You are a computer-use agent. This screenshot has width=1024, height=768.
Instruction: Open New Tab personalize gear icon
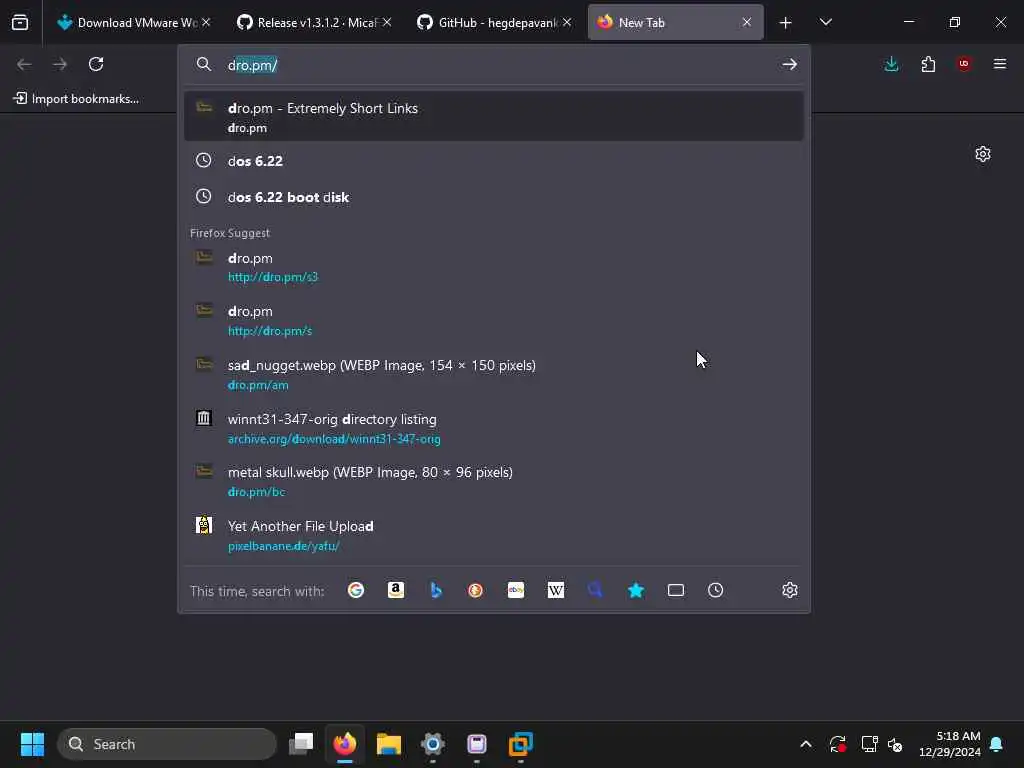click(x=983, y=154)
